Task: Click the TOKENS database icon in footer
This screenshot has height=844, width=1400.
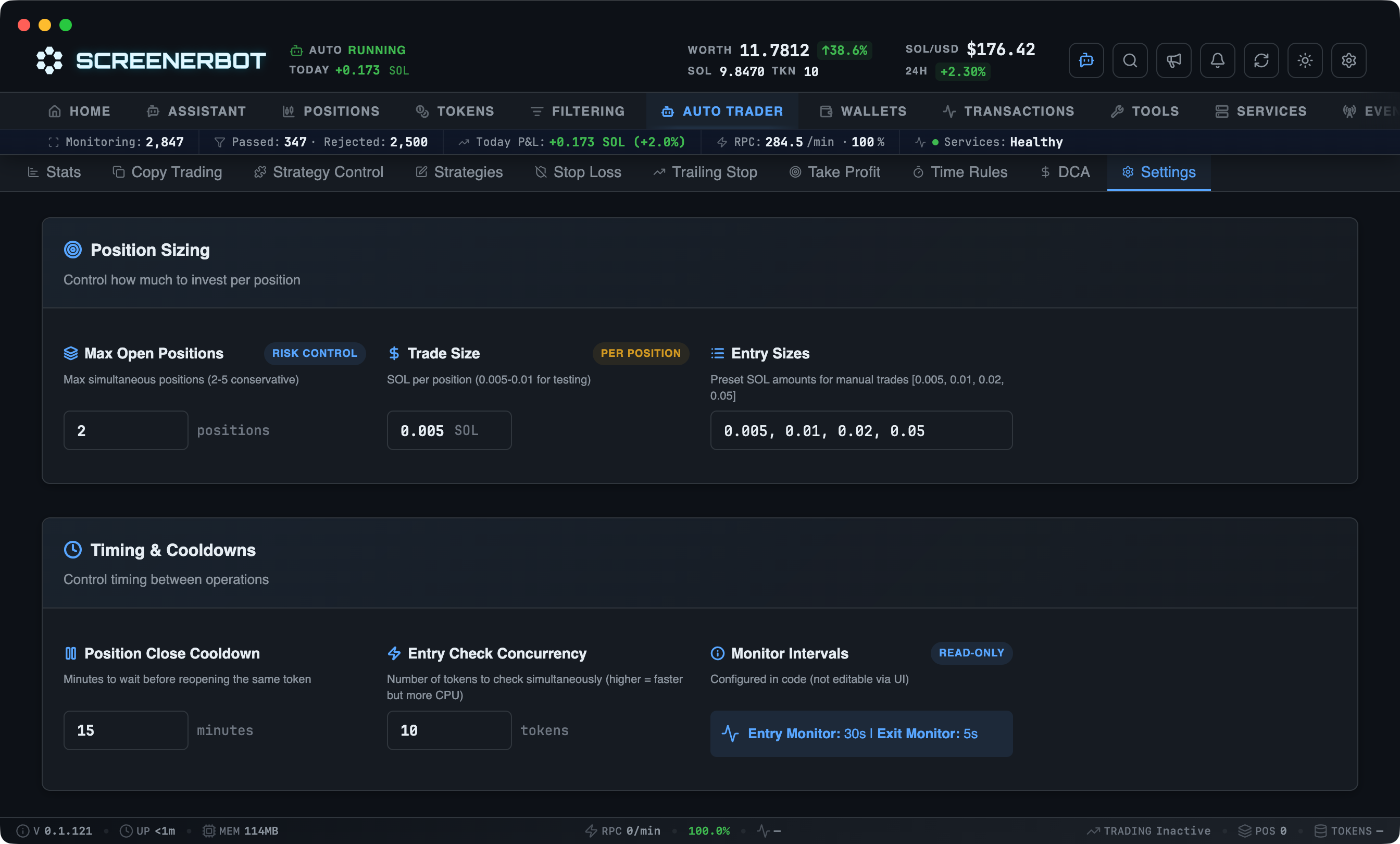Action: (1320, 830)
